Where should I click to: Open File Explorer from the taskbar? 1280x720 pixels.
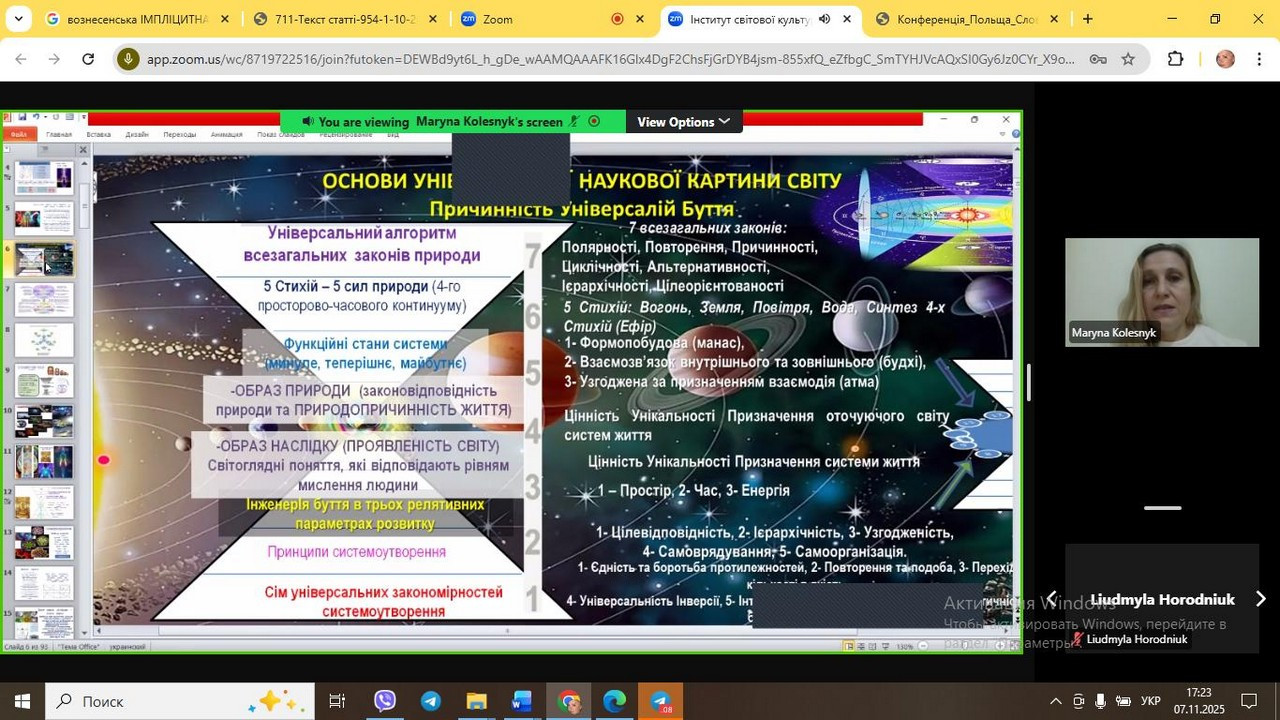[x=477, y=701]
